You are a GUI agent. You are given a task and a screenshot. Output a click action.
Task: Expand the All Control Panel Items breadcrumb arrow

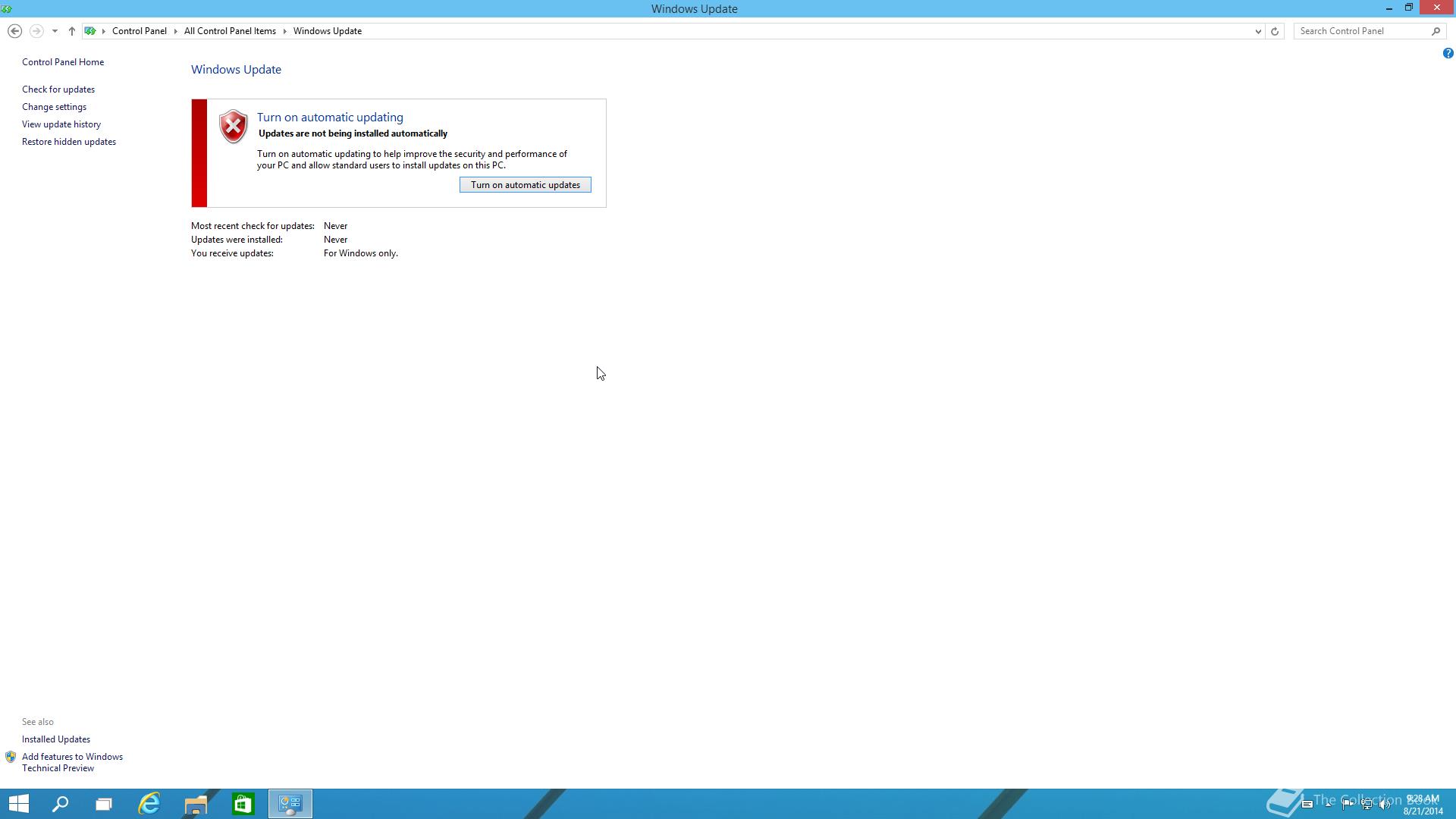(x=285, y=31)
